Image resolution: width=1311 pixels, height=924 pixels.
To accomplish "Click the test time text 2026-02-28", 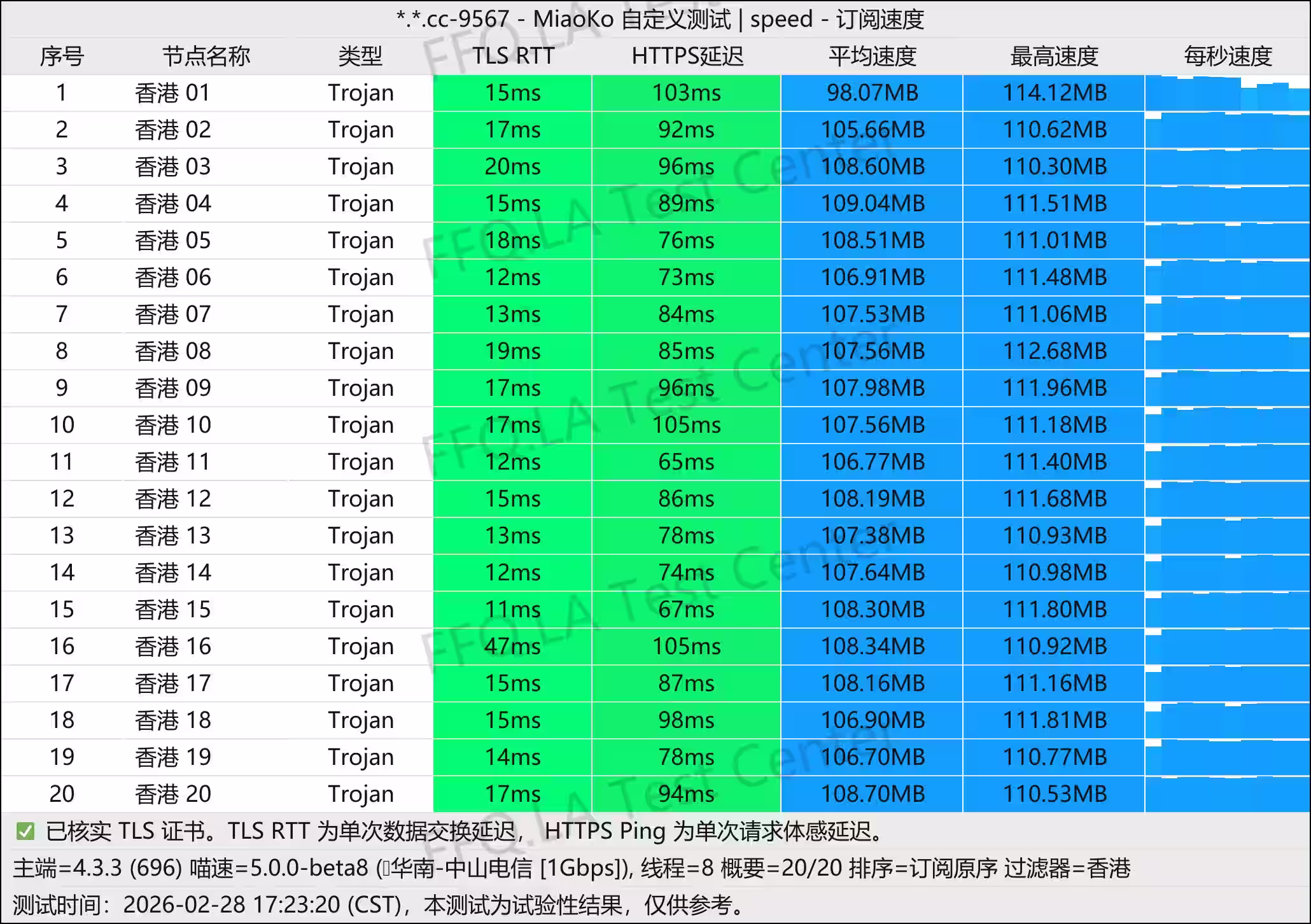I will point(185,904).
